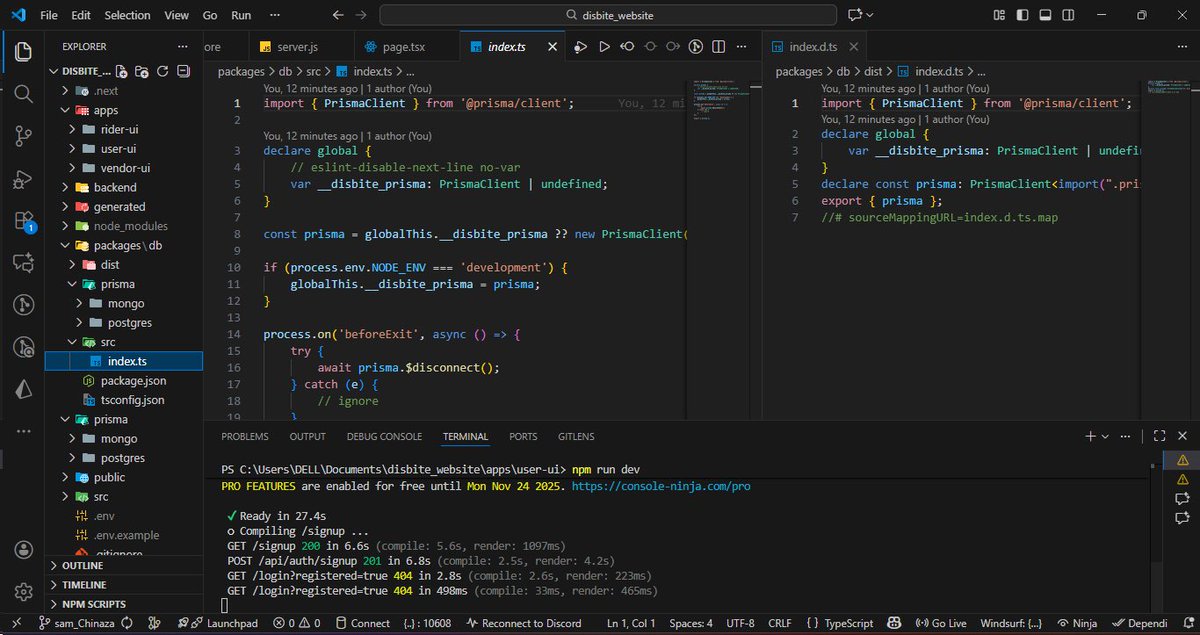
Task: Open the File menu
Action: pos(49,15)
